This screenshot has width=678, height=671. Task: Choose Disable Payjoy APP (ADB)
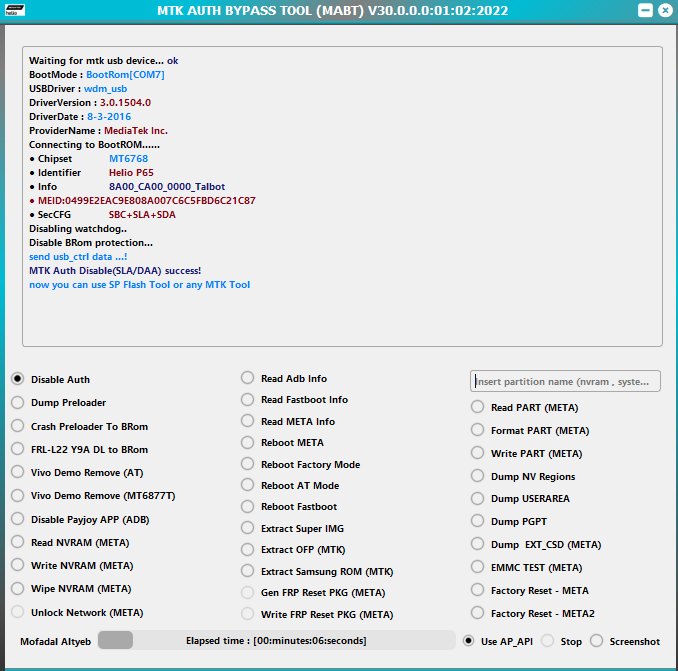coord(17,519)
